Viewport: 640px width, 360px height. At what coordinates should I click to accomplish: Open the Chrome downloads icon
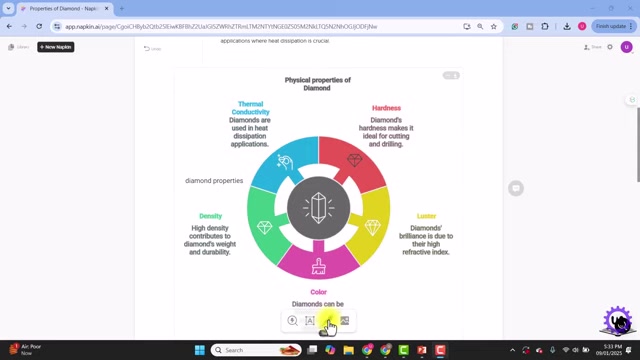(567, 27)
